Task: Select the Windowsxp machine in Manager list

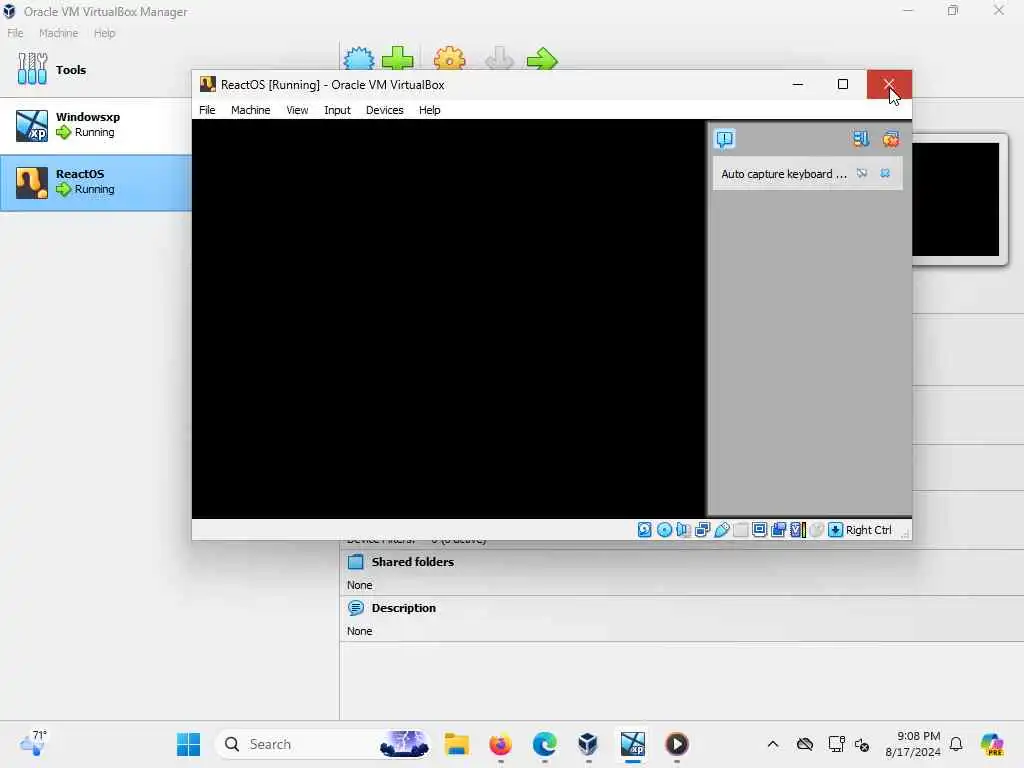Action: 96,125
